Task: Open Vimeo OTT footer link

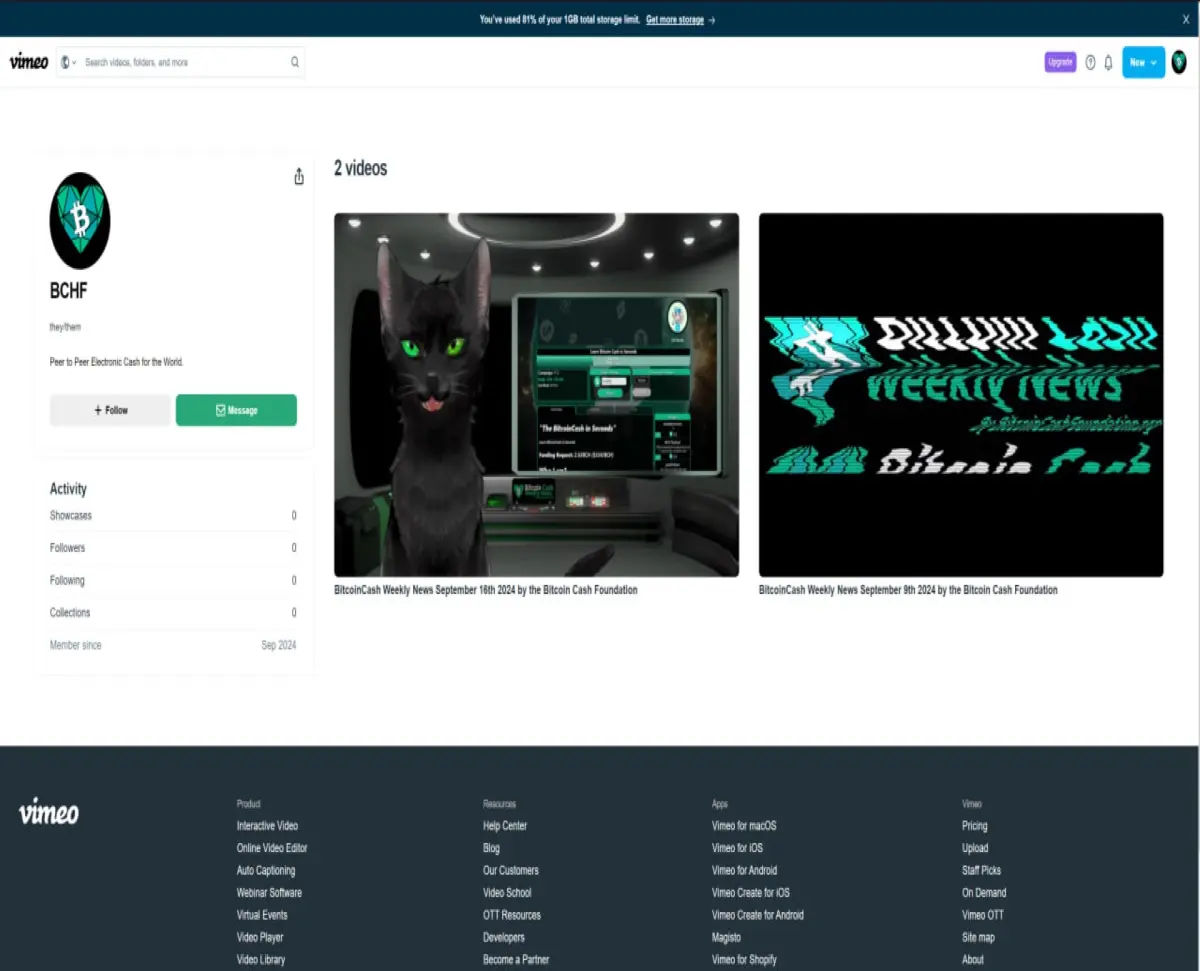Action: pyautogui.click(x=983, y=915)
